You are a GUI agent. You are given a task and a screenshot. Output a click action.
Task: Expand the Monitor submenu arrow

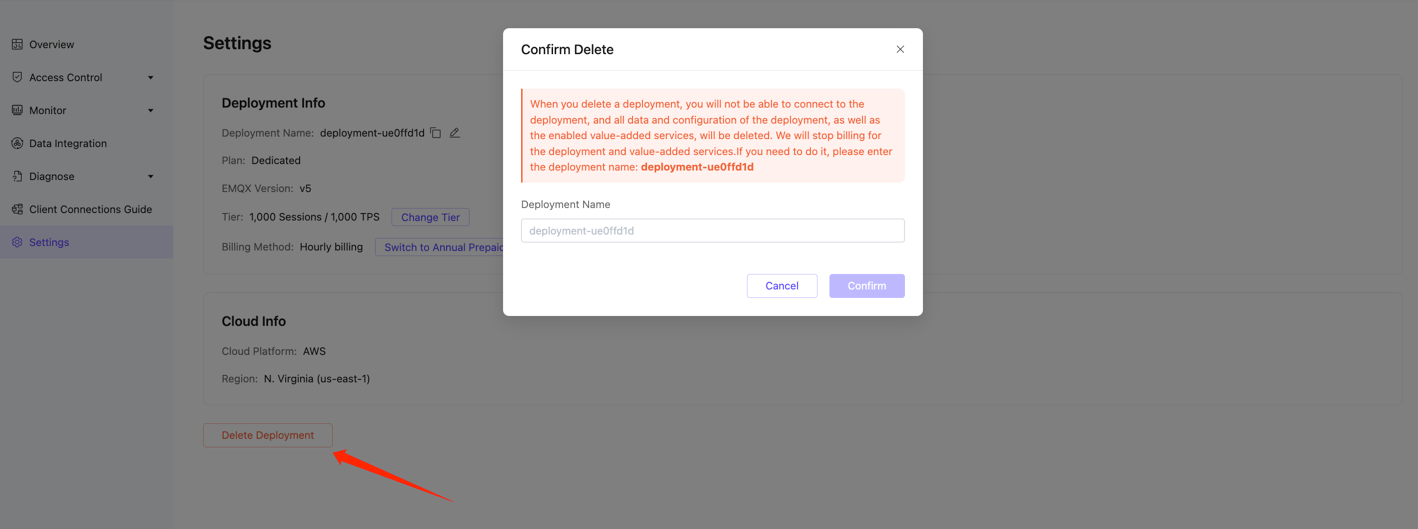tap(151, 111)
